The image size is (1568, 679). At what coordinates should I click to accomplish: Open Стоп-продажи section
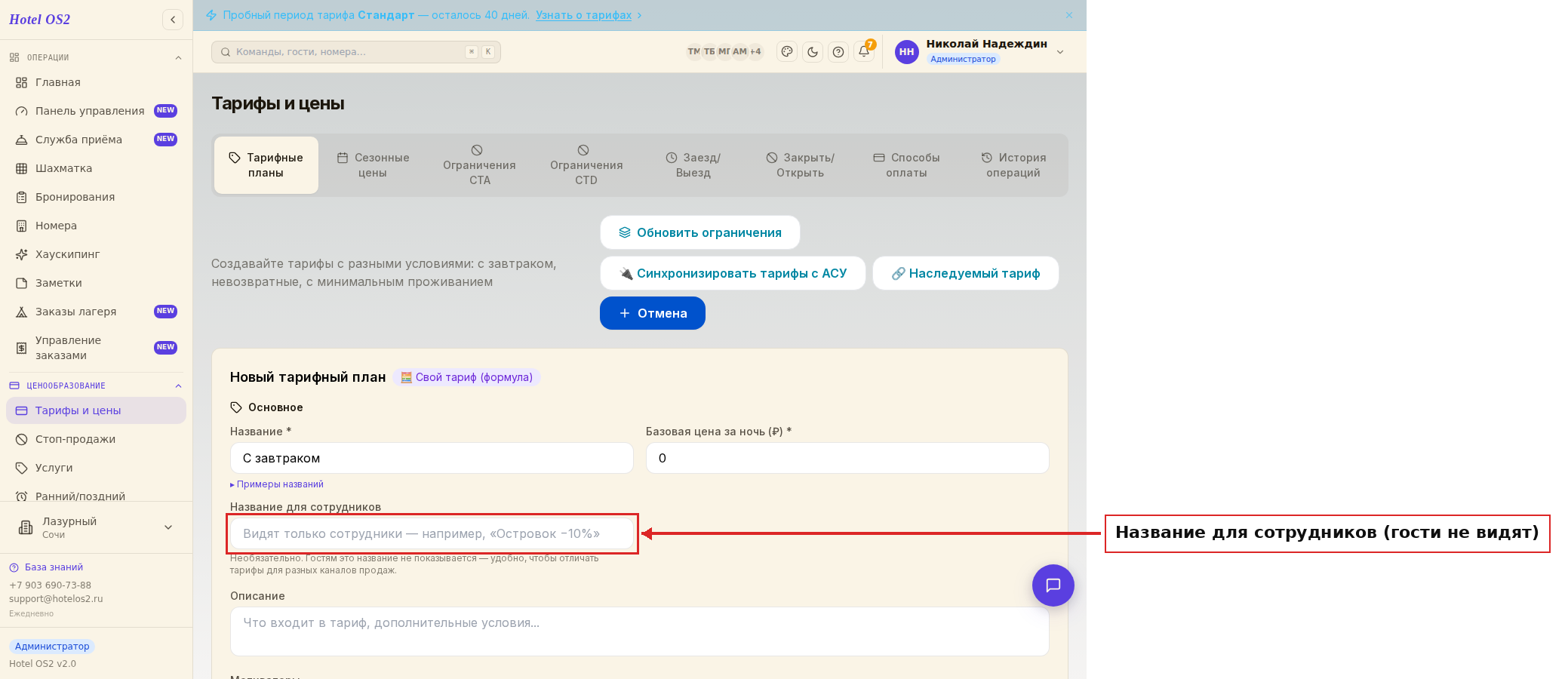coord(96,439)
